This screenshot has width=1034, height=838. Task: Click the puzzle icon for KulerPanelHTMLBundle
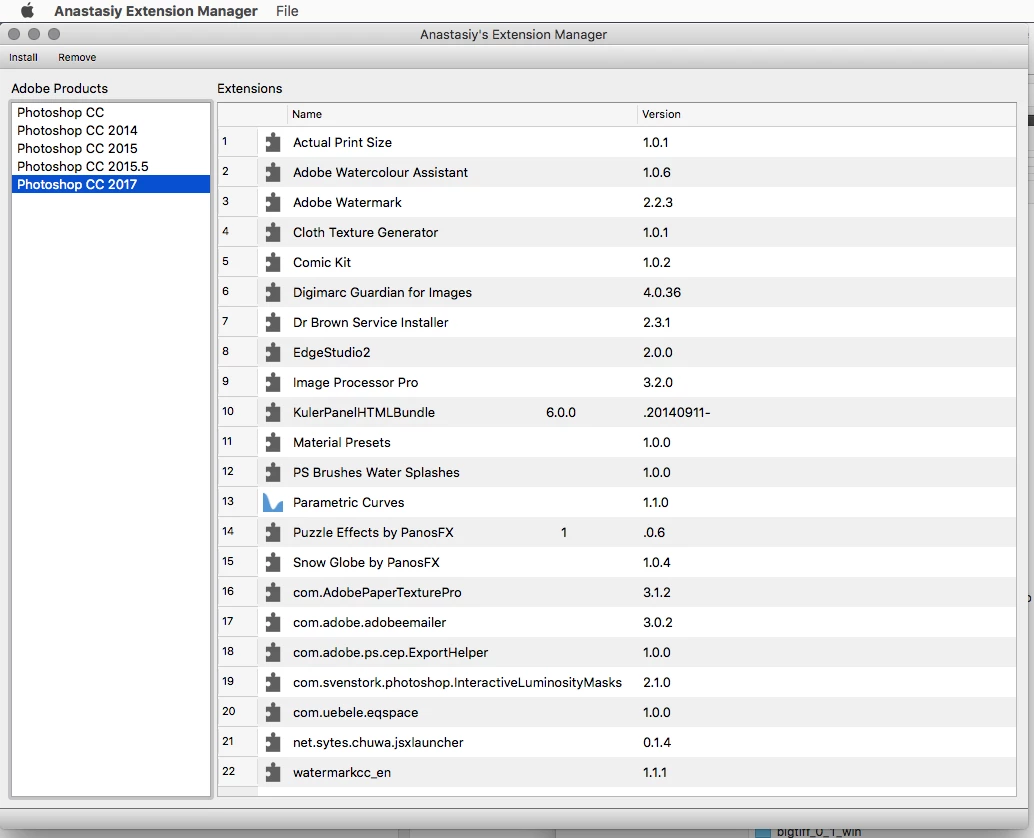273,413
